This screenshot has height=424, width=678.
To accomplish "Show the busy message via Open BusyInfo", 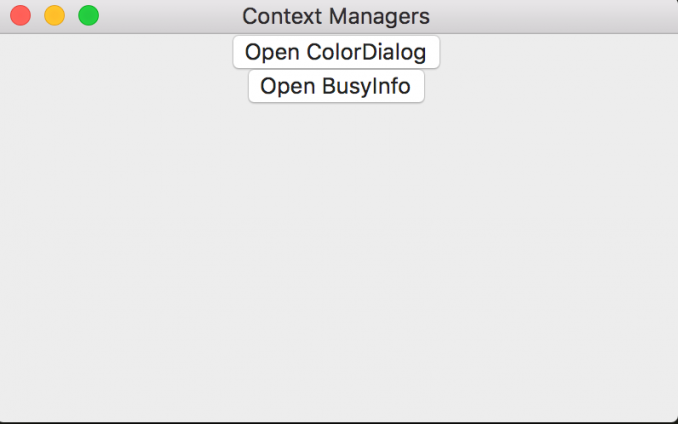I will coord(336,86).
